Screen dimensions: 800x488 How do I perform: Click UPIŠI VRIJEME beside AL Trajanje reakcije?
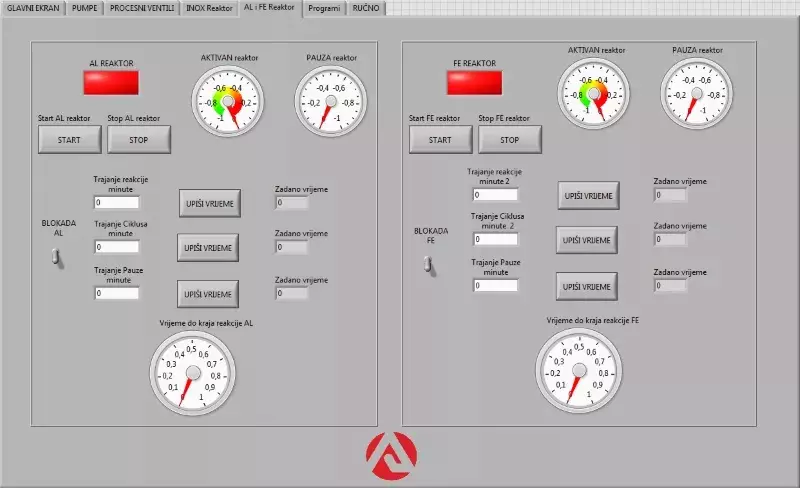(210, 203)
